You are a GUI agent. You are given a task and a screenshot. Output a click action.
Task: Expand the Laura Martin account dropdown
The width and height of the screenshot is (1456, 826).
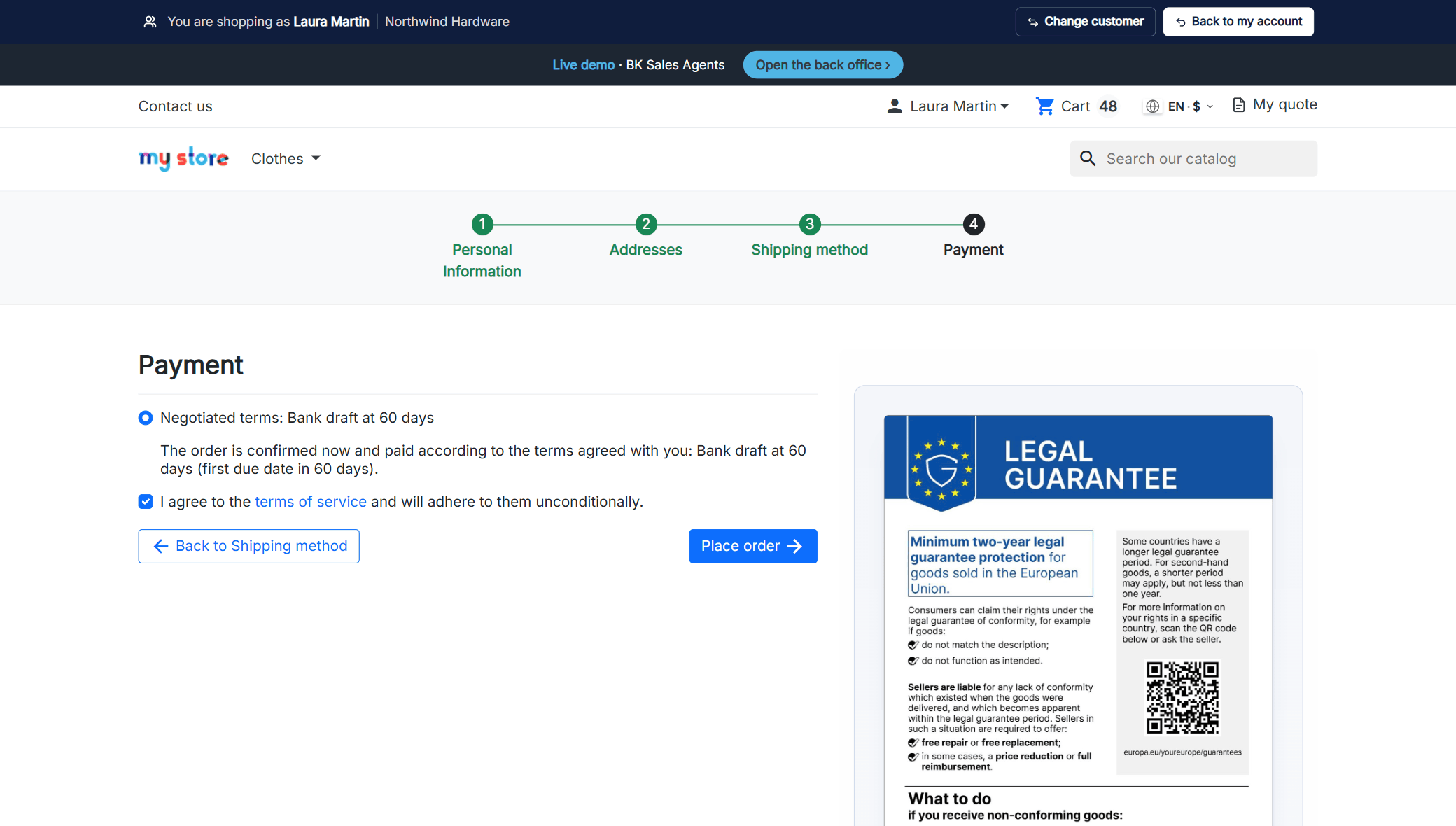coord(959,106)
